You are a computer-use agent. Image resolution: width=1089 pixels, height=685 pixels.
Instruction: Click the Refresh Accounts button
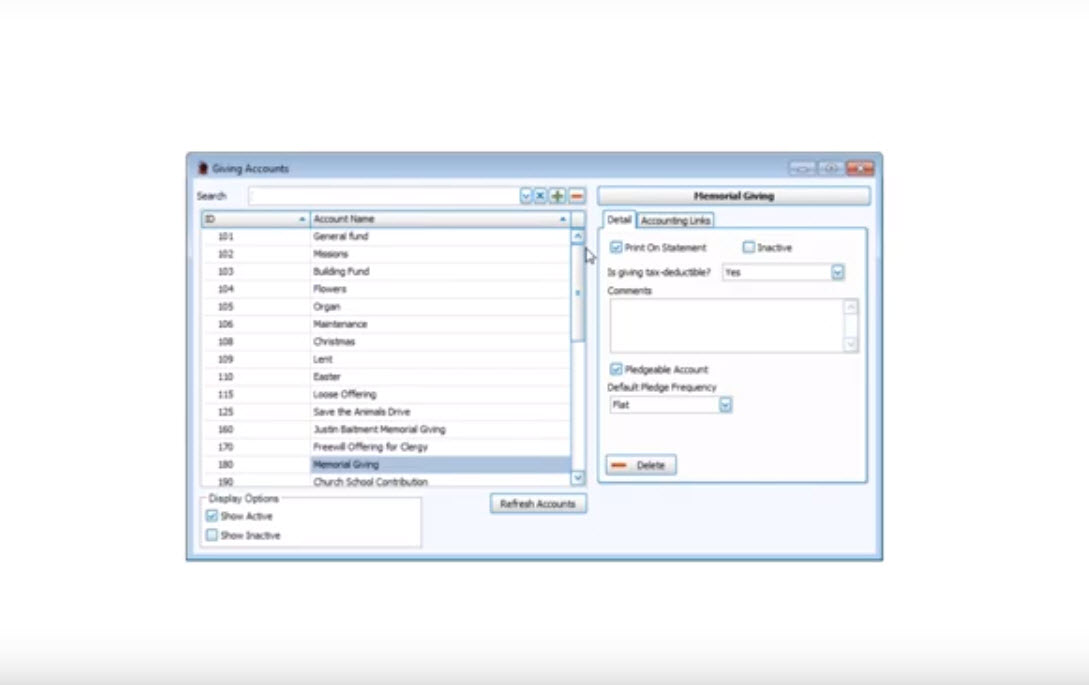[x=538, y=504]
